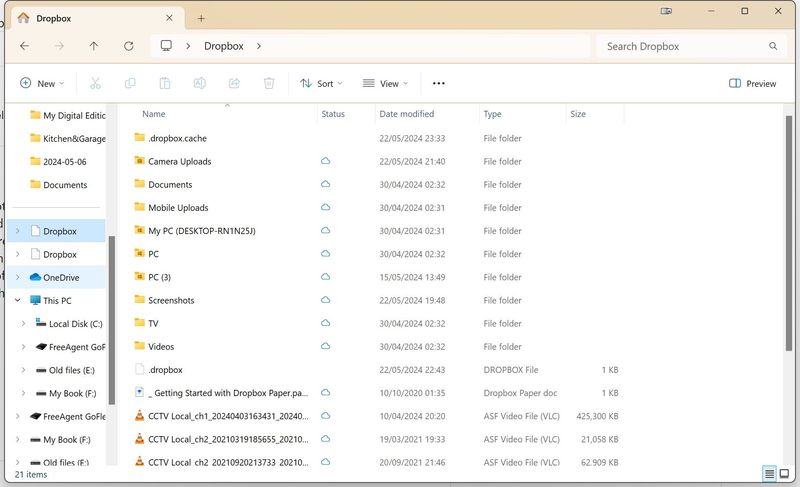Open the Sort dropdown menu
800x487 pixels.
click(x=321, y=84)
